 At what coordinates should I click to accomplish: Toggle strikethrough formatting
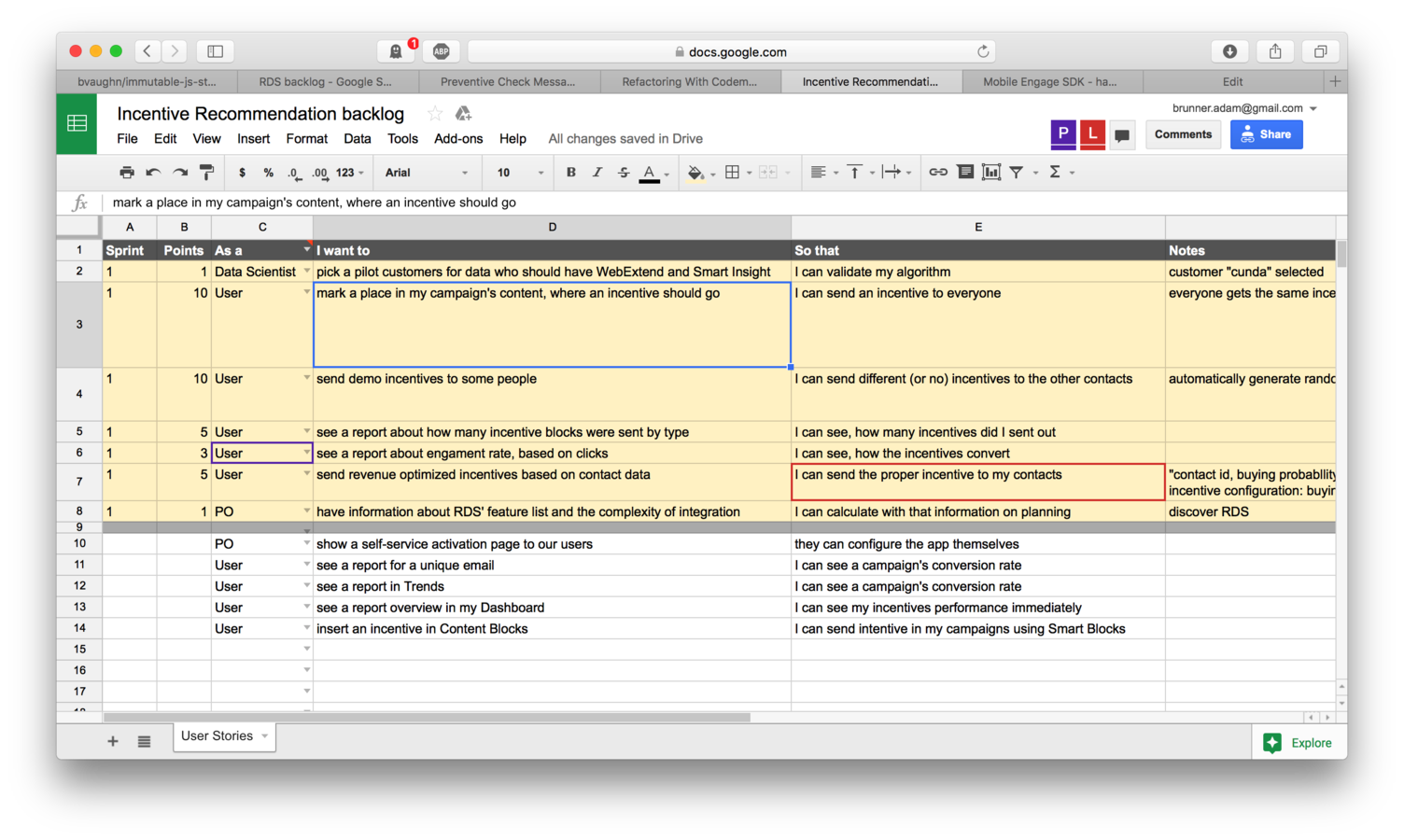(624, 173)
